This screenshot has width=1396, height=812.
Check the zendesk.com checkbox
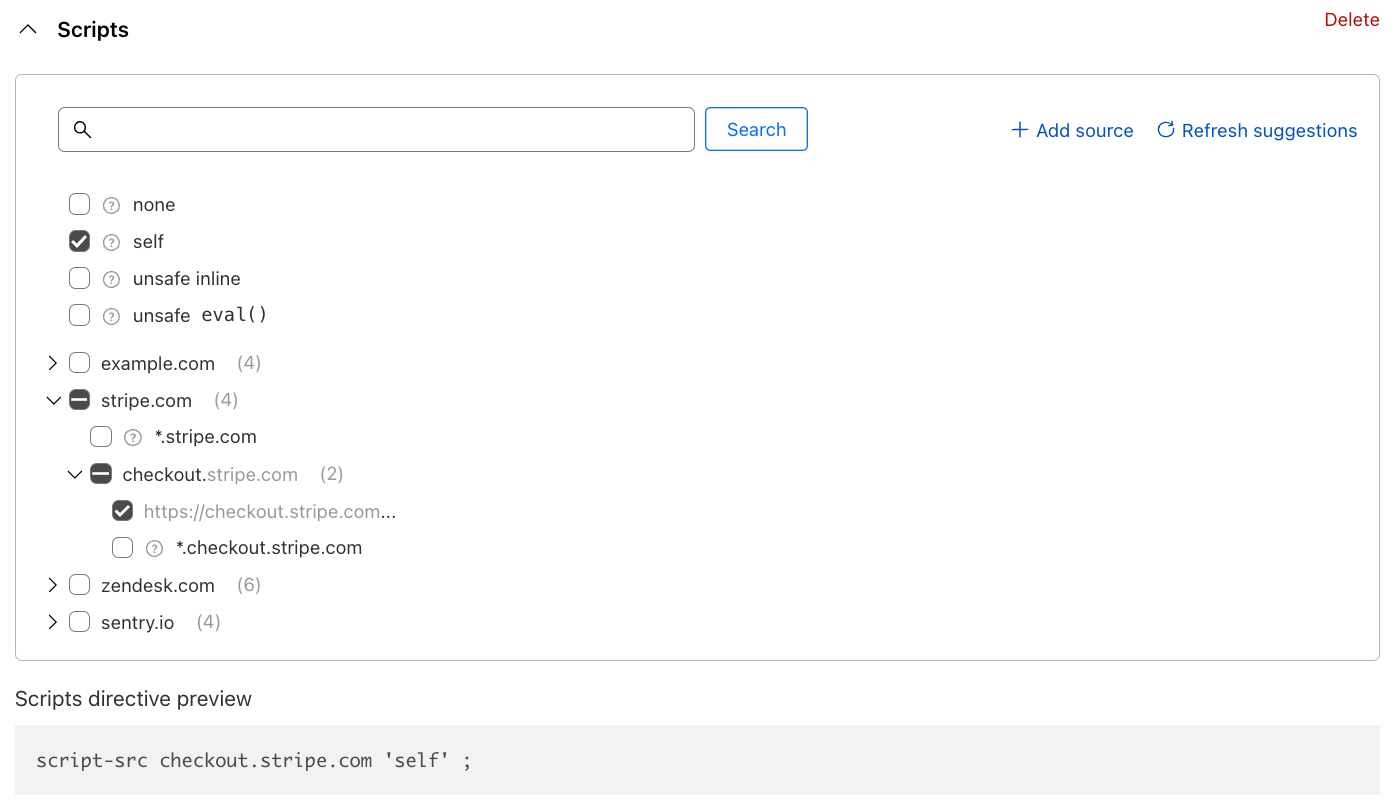pos(80,585)
